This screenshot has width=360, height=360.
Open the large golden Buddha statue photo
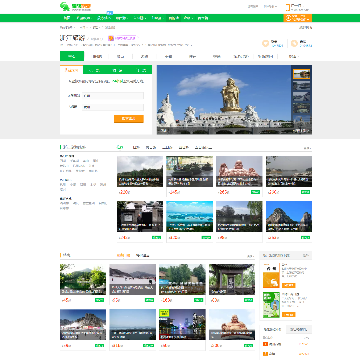224,100
